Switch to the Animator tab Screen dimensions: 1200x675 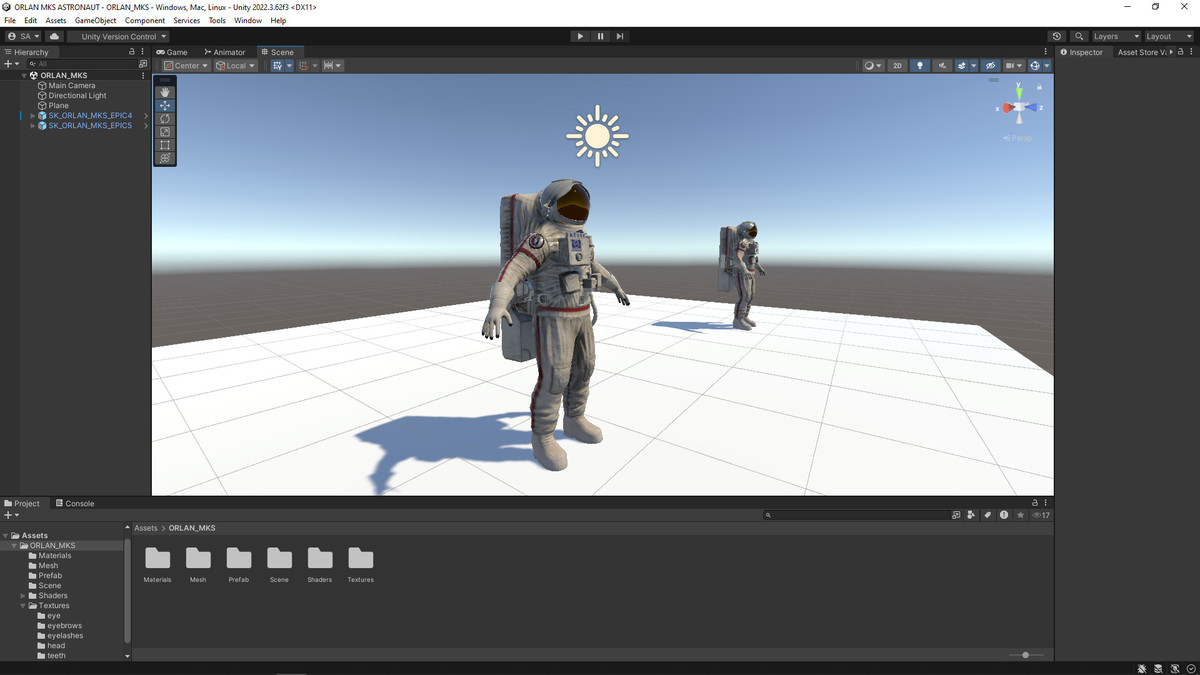point(225,52)
